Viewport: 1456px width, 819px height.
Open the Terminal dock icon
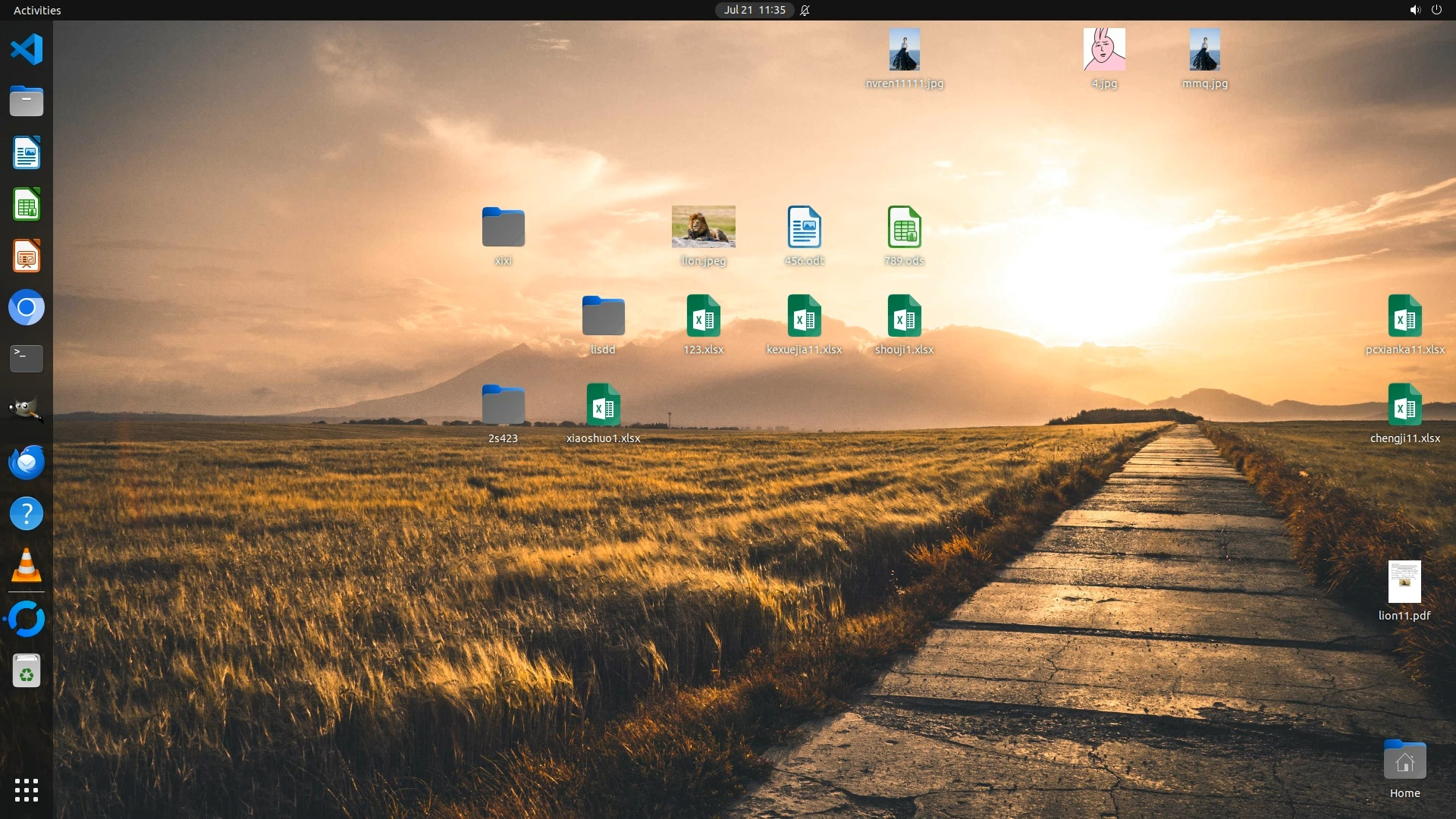click(x=27, y=359)
